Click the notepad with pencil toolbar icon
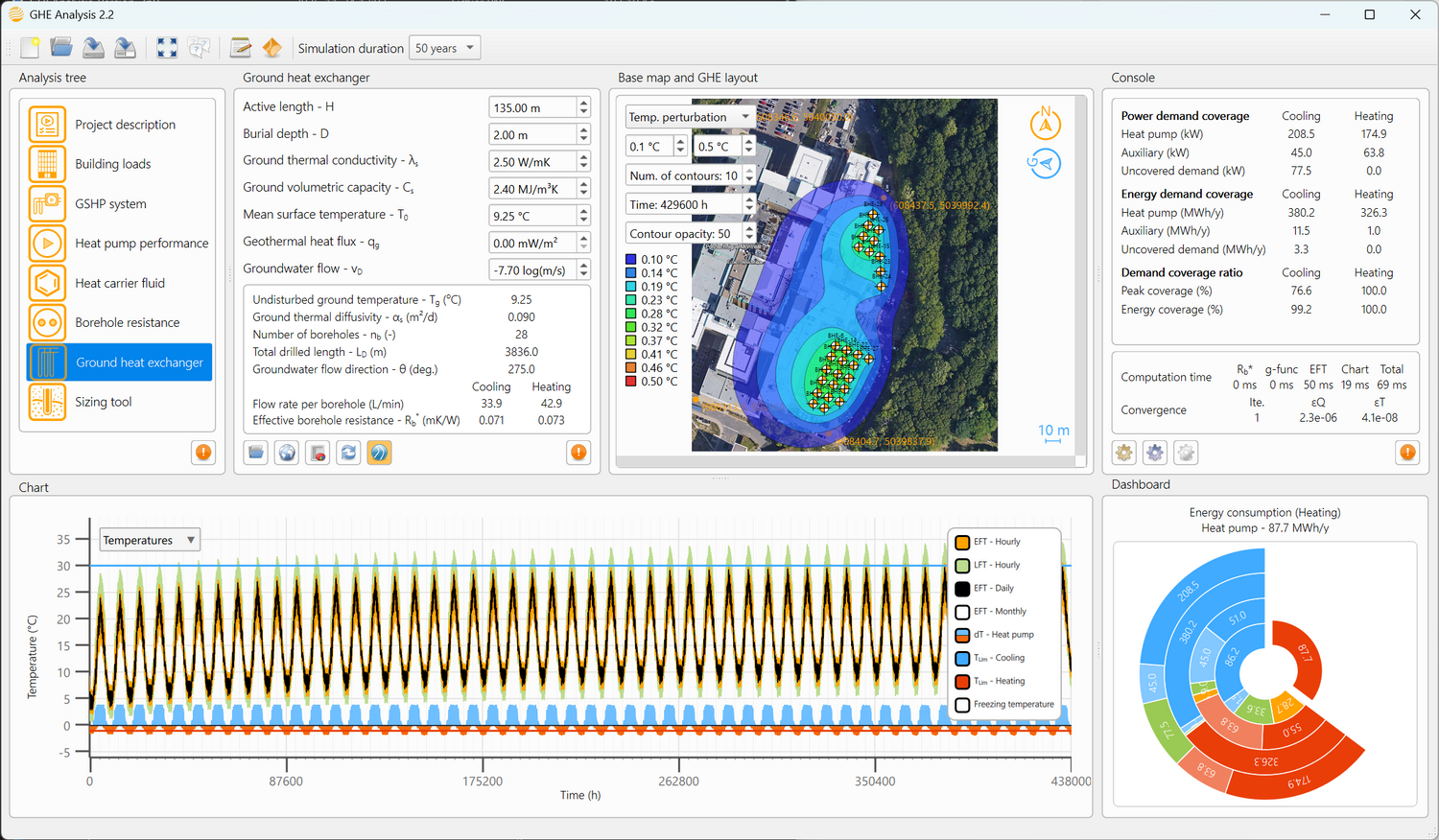 click(x=241, y=48)
